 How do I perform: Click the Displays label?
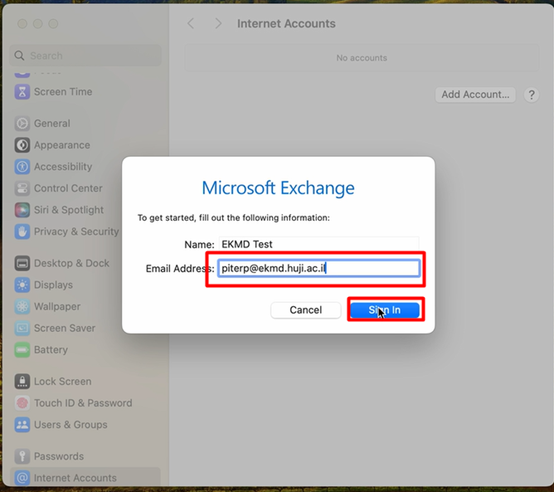53,285
